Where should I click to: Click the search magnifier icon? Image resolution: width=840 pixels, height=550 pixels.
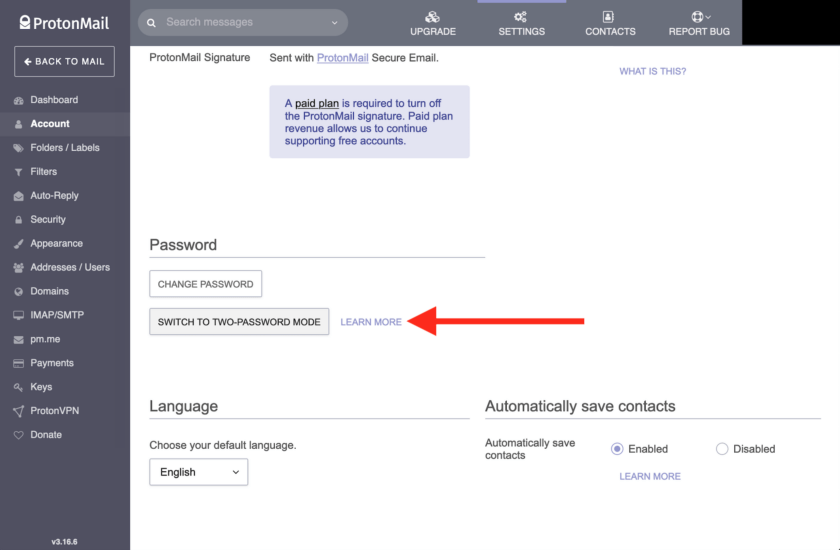152,22
